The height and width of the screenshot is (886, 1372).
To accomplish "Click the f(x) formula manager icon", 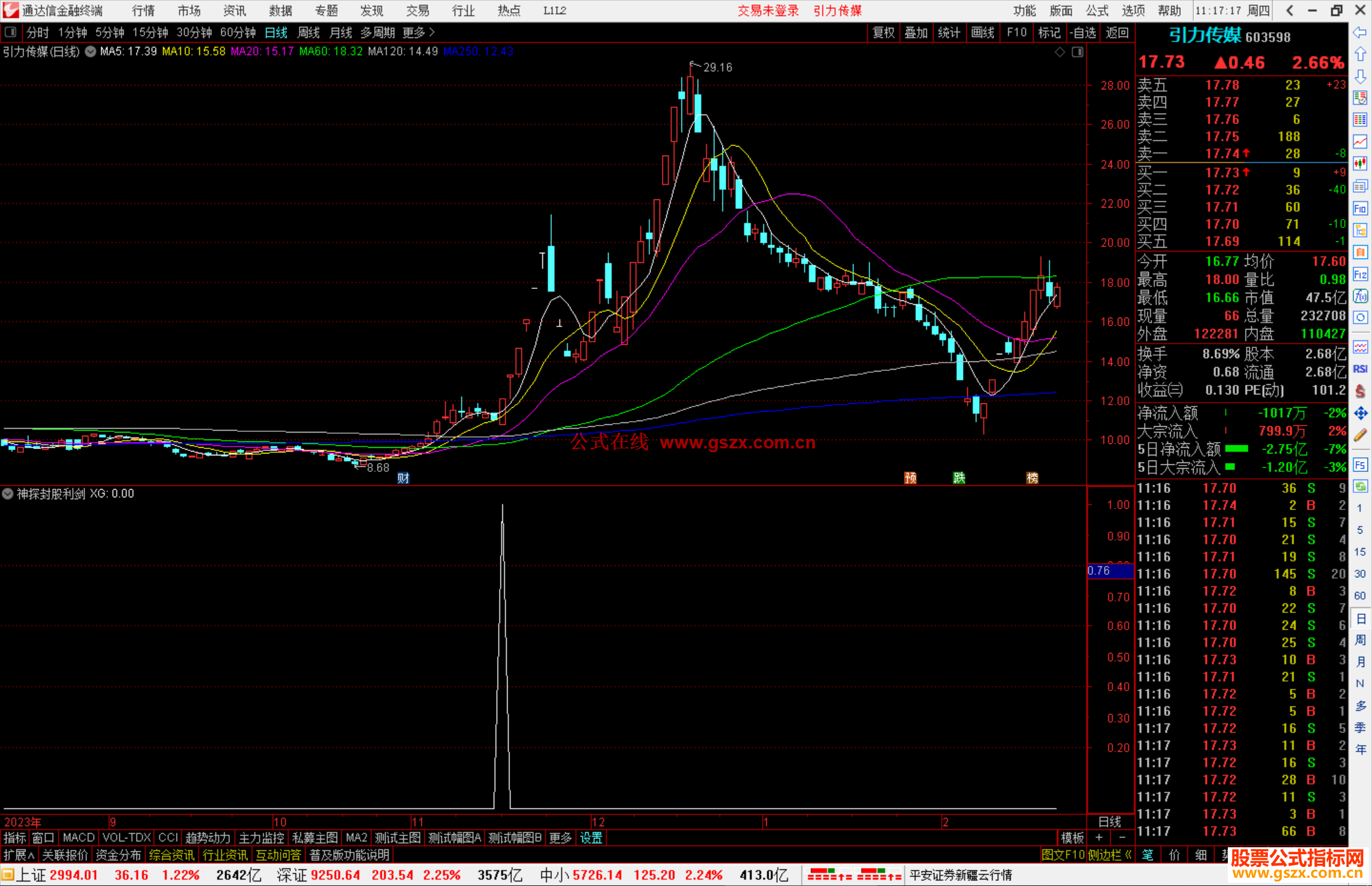I will 1360,296.
